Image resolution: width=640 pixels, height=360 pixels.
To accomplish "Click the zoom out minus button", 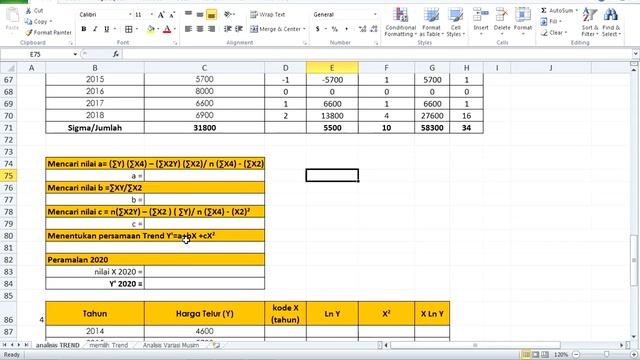I will point(576,355).
